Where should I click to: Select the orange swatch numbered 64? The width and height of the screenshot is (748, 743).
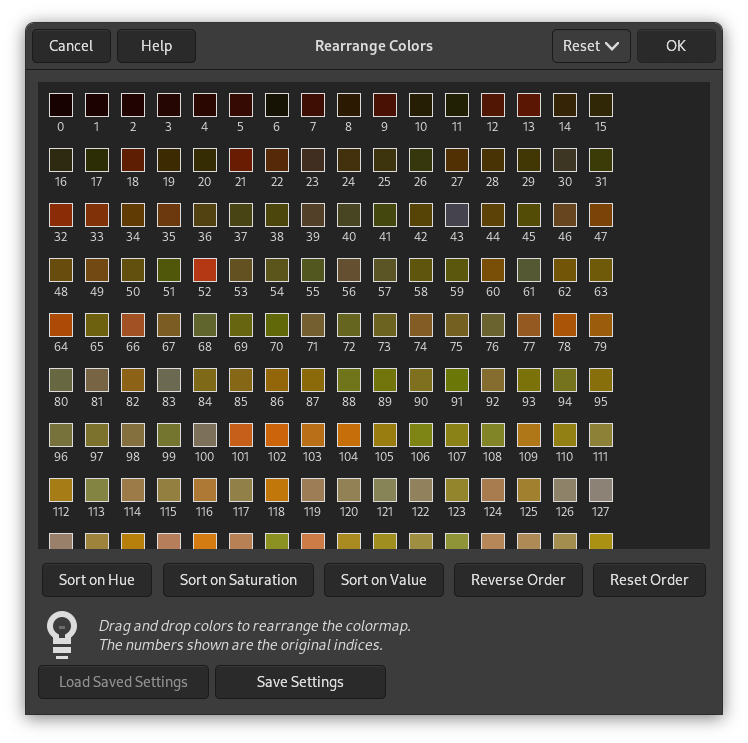coord(61,325)
